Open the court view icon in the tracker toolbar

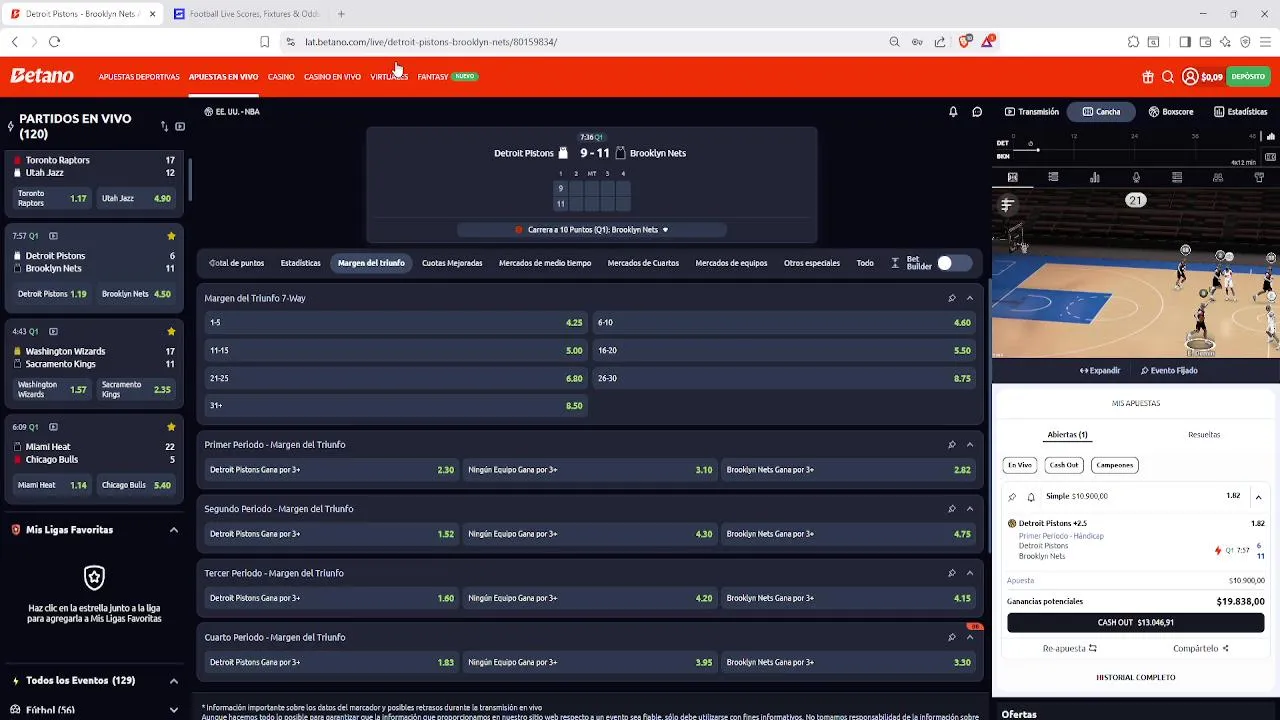click(1012, 178)
